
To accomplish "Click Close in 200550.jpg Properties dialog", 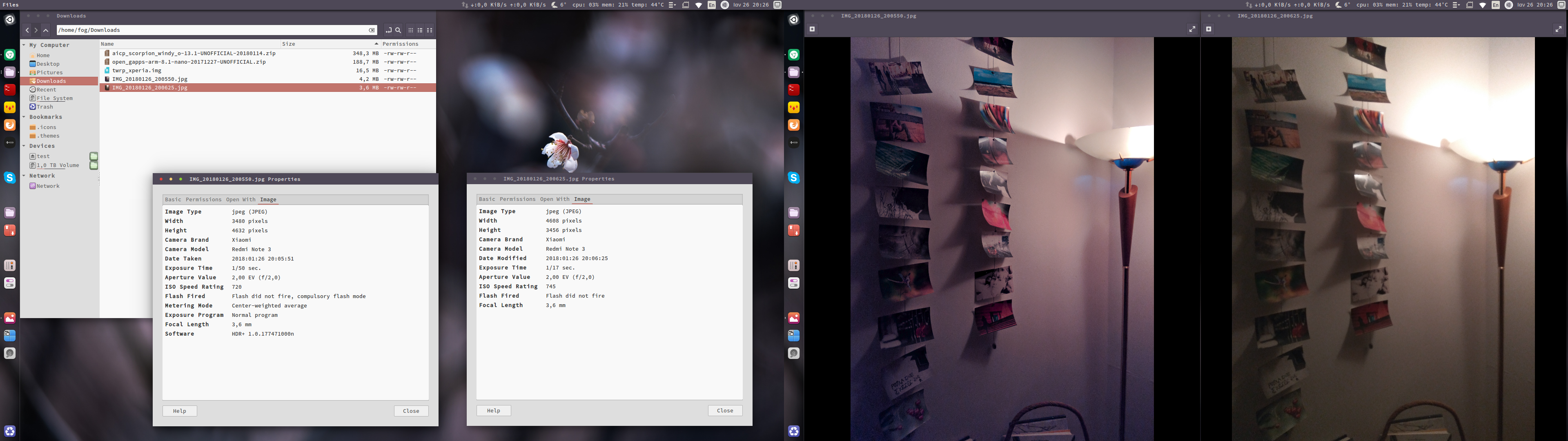I will [x=411, y=411].
